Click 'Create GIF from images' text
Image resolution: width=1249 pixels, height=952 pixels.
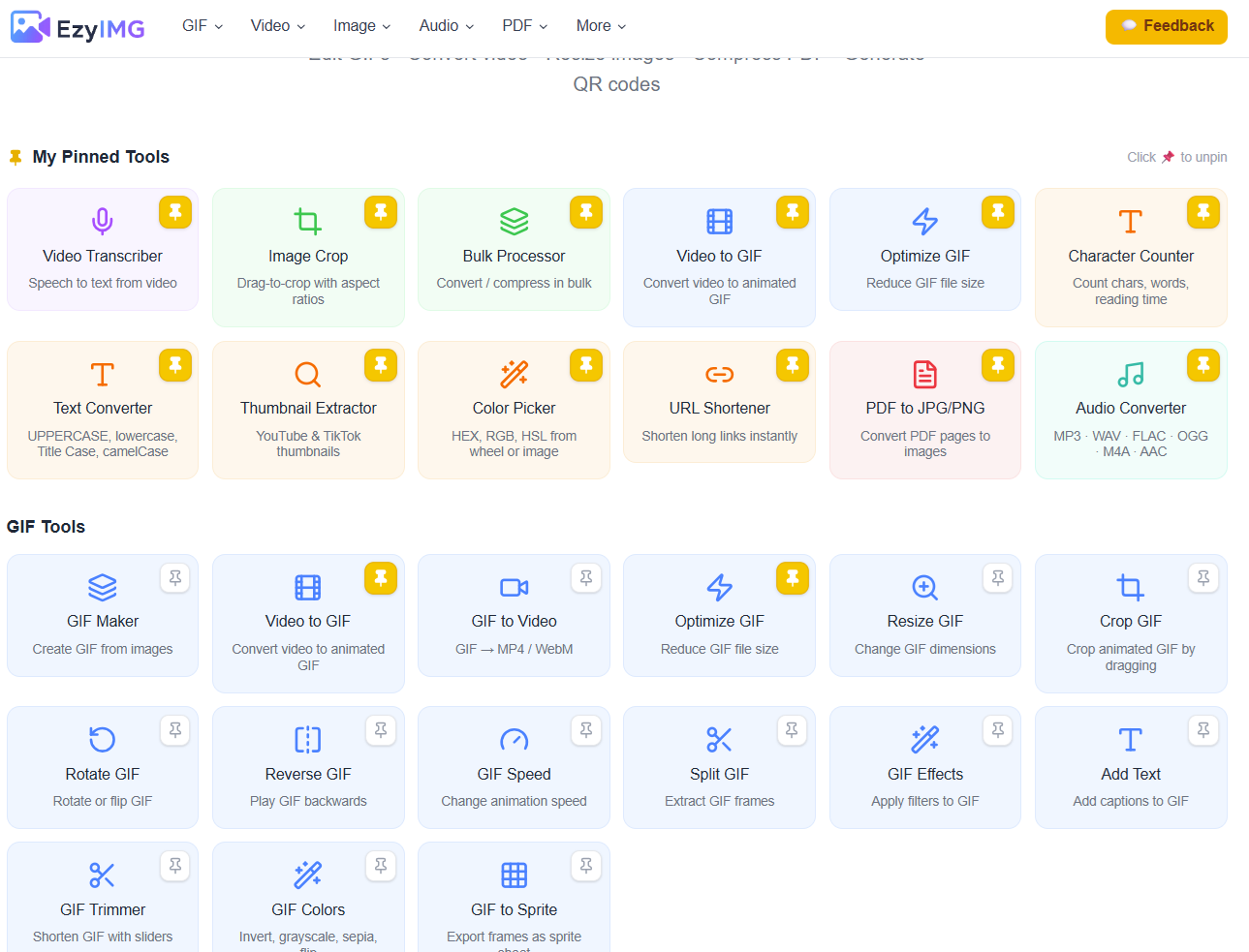(x=103, y=650)
